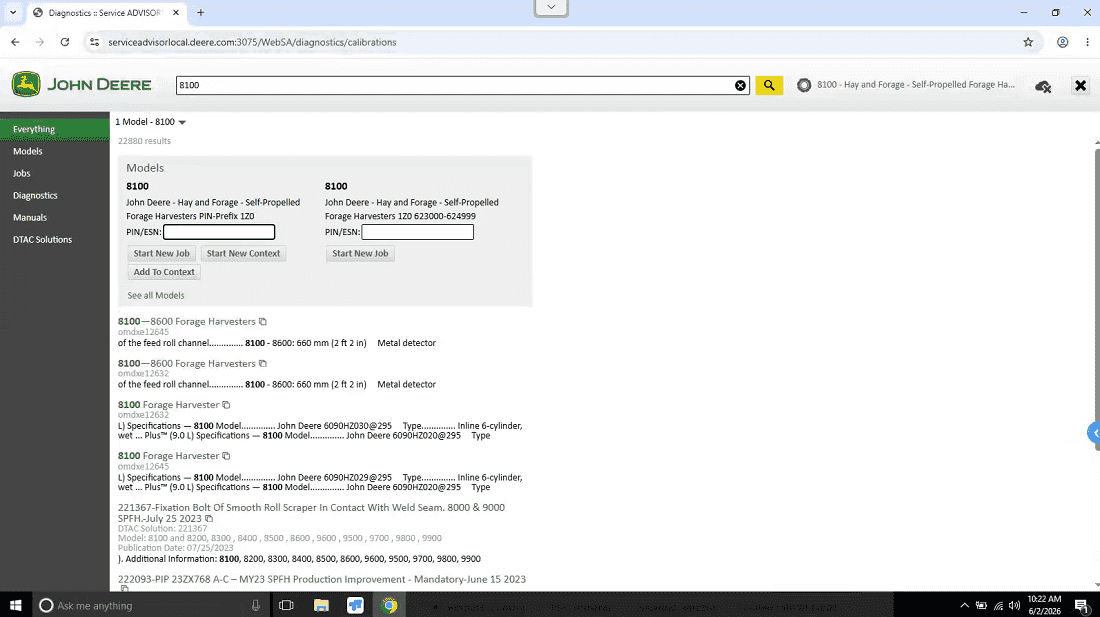Click Start New Job for 1Z0 623000-624999 model
1100x617 pixels.
pyautogui.click(x=360, y=253)
